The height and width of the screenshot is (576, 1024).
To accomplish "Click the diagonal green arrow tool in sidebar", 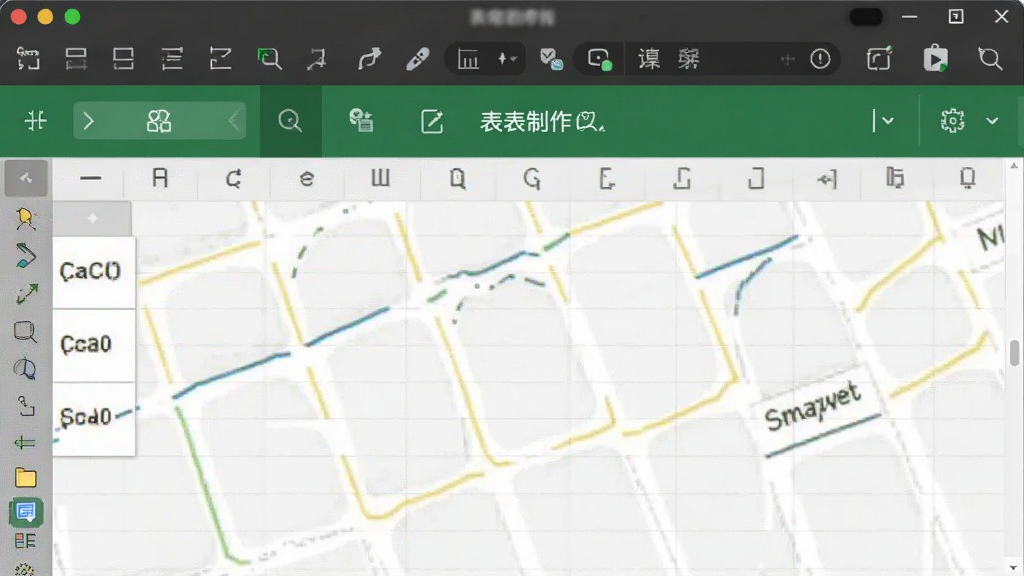I will pyautogui.click(x=26, y=294).
